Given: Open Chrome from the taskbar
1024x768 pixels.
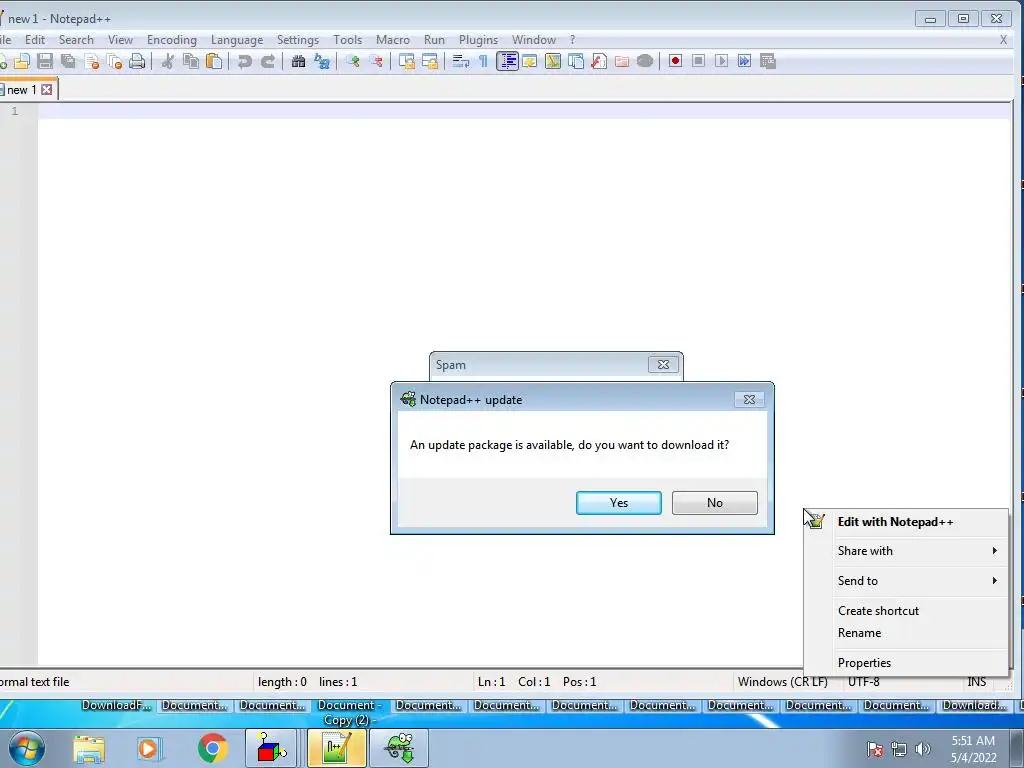Looking at the screenshot, I should tap(212, 748).
